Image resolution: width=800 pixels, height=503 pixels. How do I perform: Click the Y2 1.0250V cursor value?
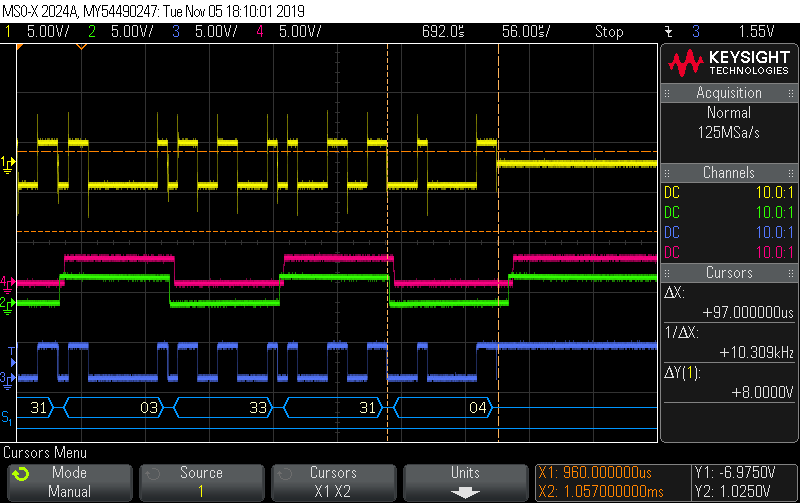pyautogui.click(x=733, y=492)
